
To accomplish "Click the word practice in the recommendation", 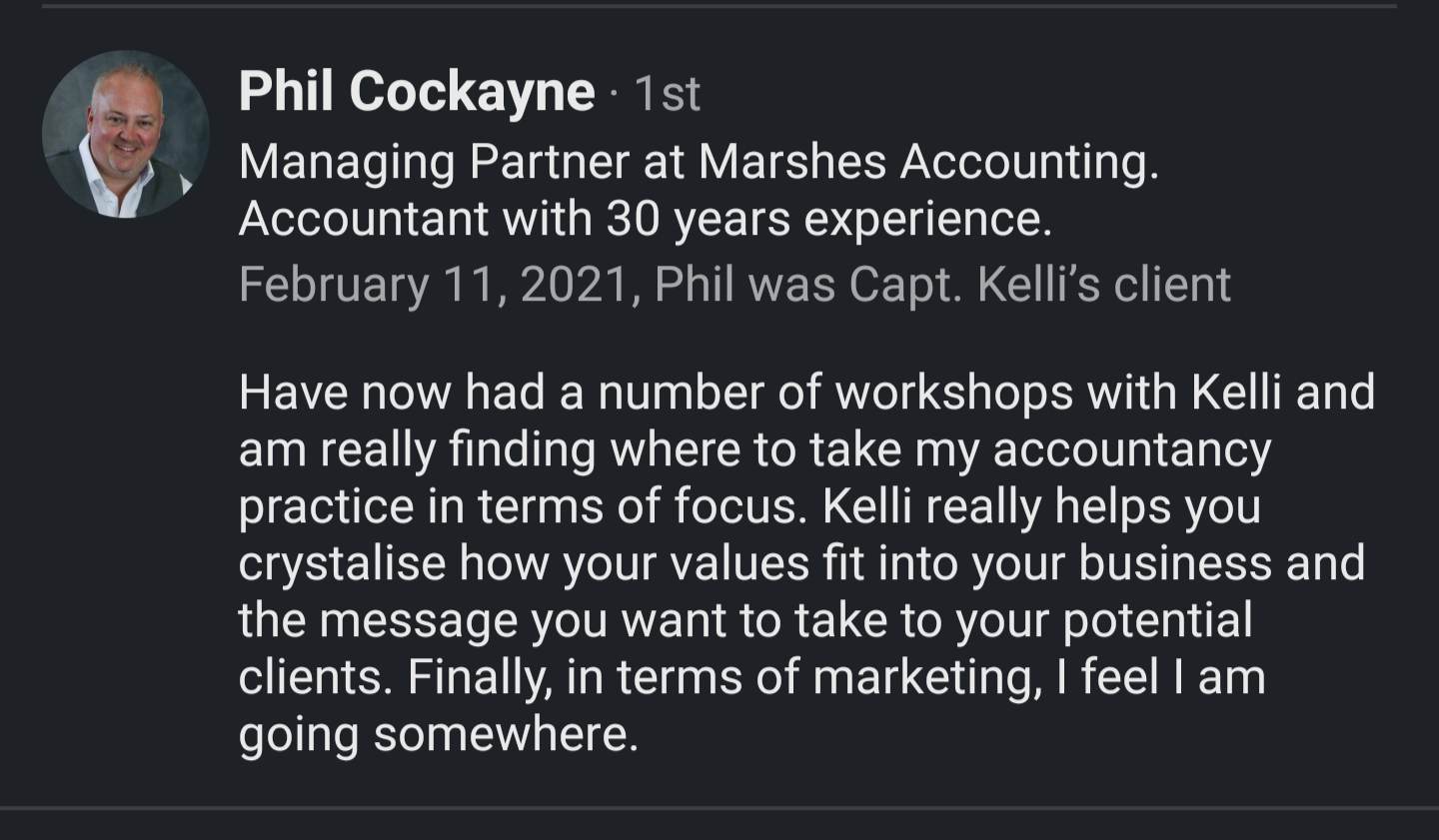I will point(326,507).
